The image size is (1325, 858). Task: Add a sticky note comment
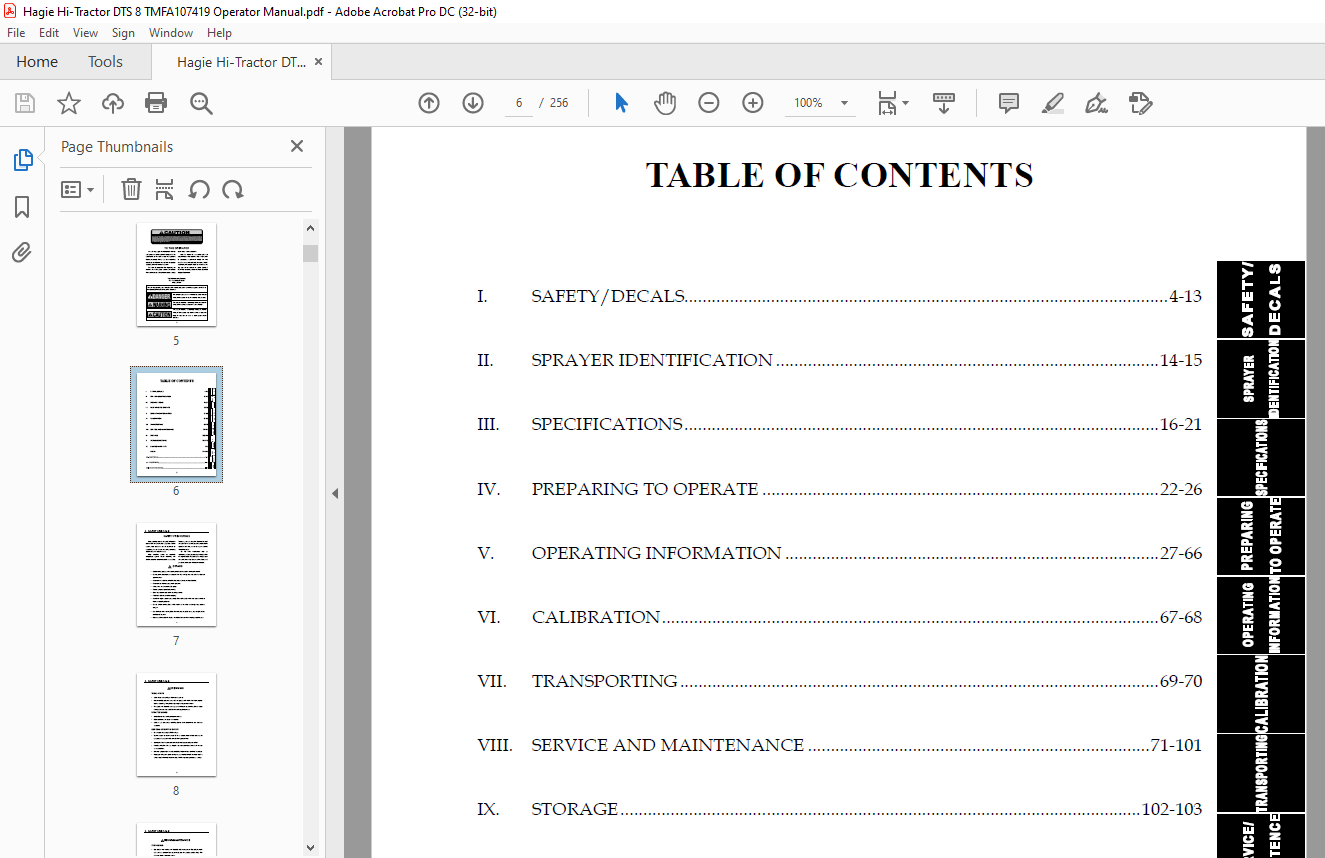[x=1009, y=103]
